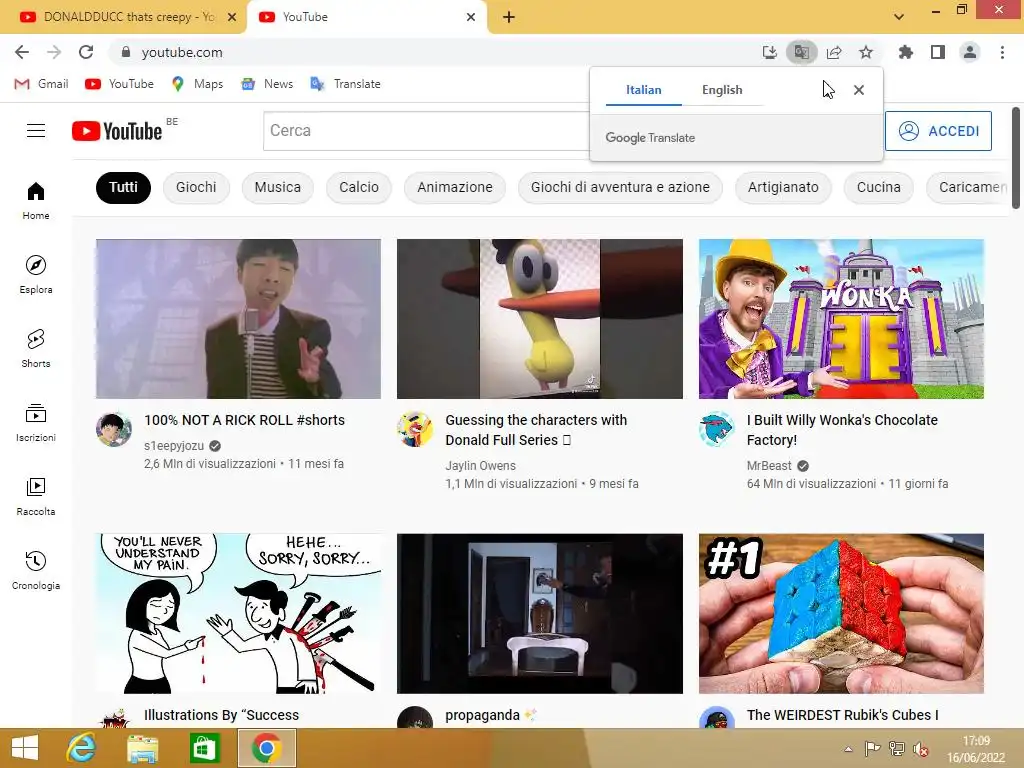
Task: Open Shorts in the sidebar
Action: 36,349
